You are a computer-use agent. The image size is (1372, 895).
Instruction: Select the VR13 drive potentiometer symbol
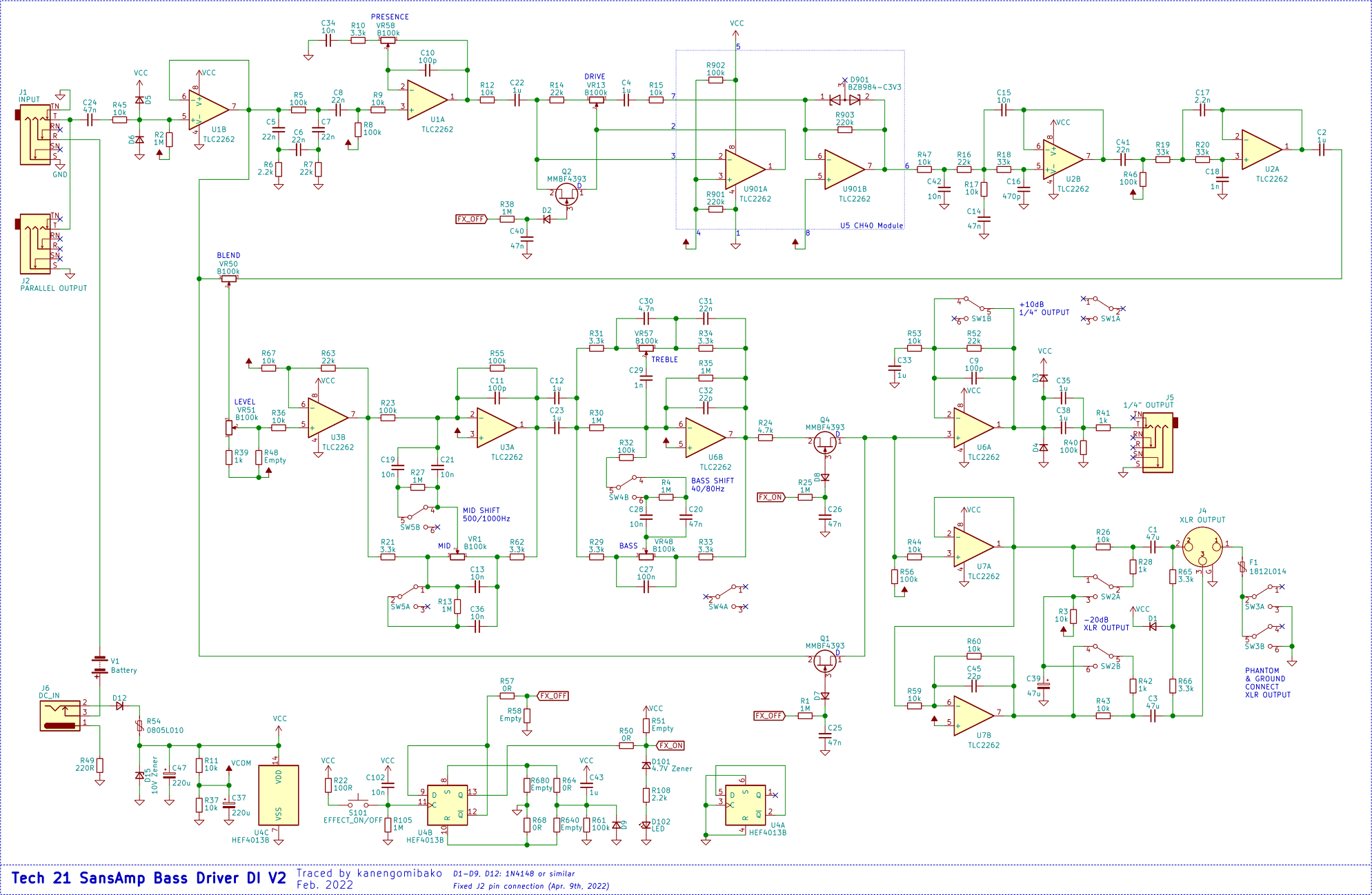point(596,101)
